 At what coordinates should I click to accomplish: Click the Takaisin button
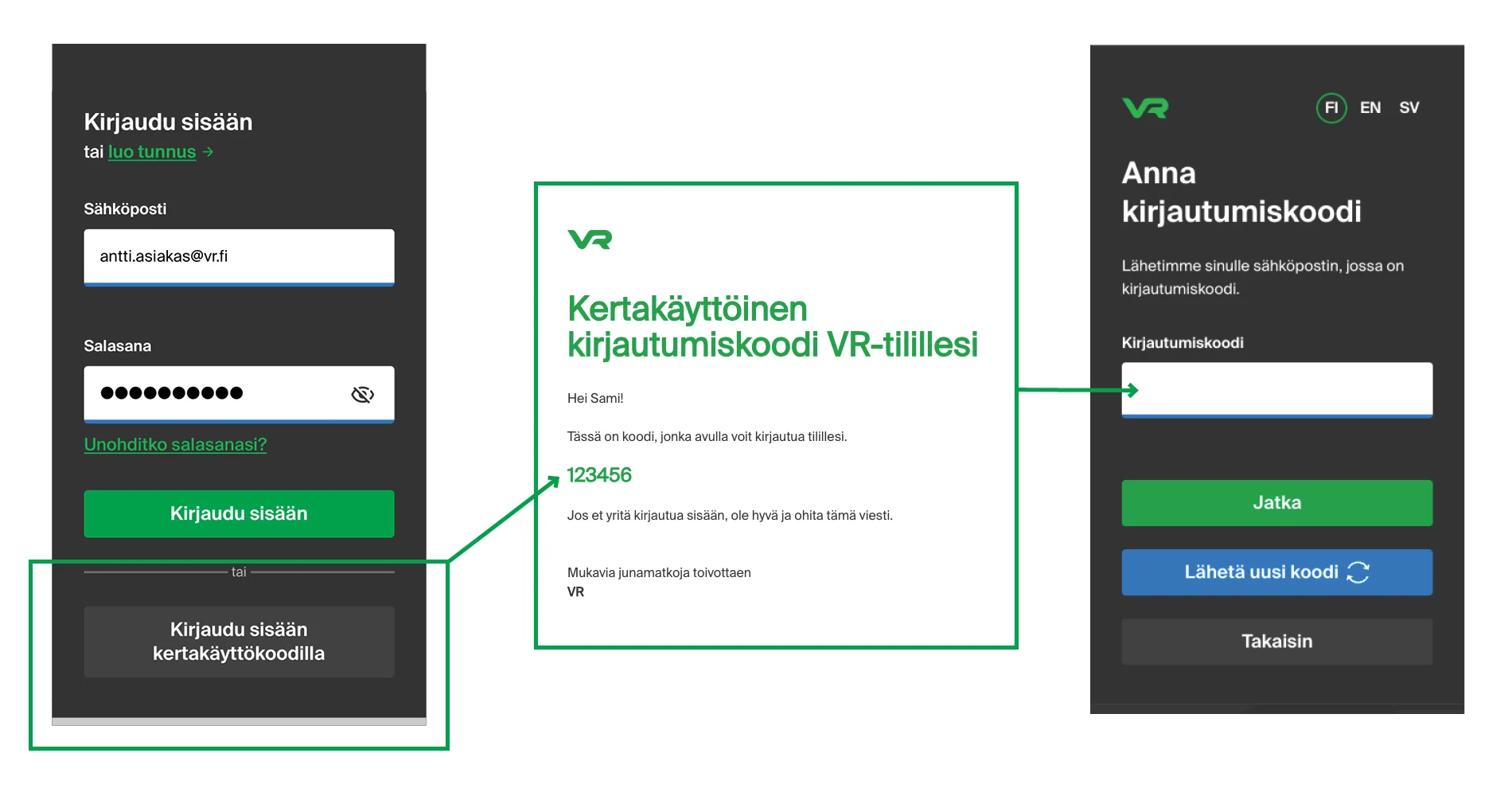(x=1276, y=642)
